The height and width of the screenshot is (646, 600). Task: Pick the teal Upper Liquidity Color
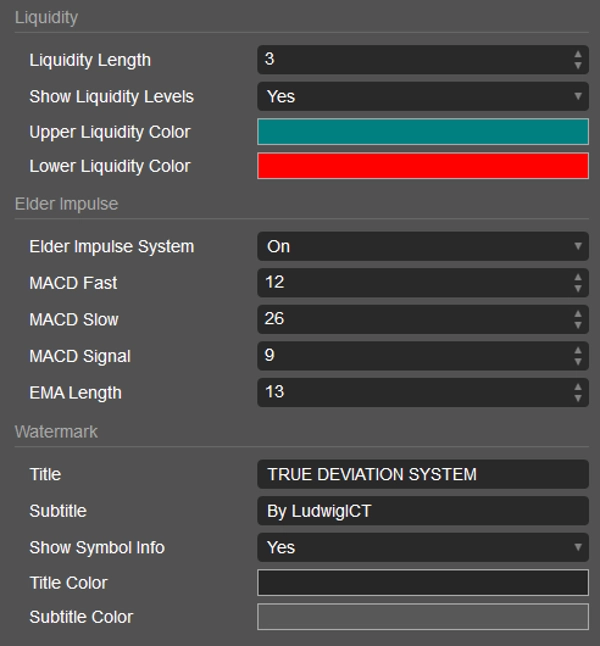pos(422,132)
